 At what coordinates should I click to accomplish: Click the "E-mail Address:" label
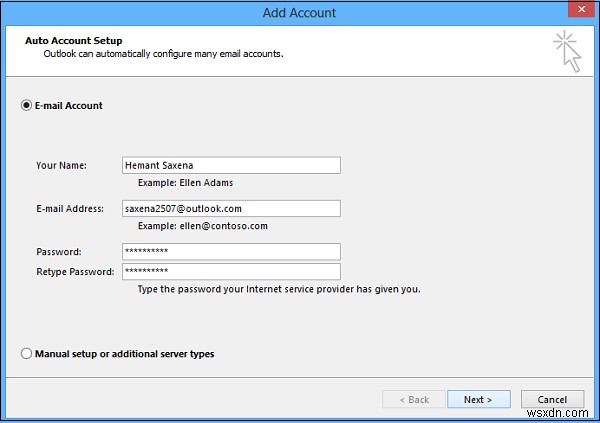pos(71,208)
